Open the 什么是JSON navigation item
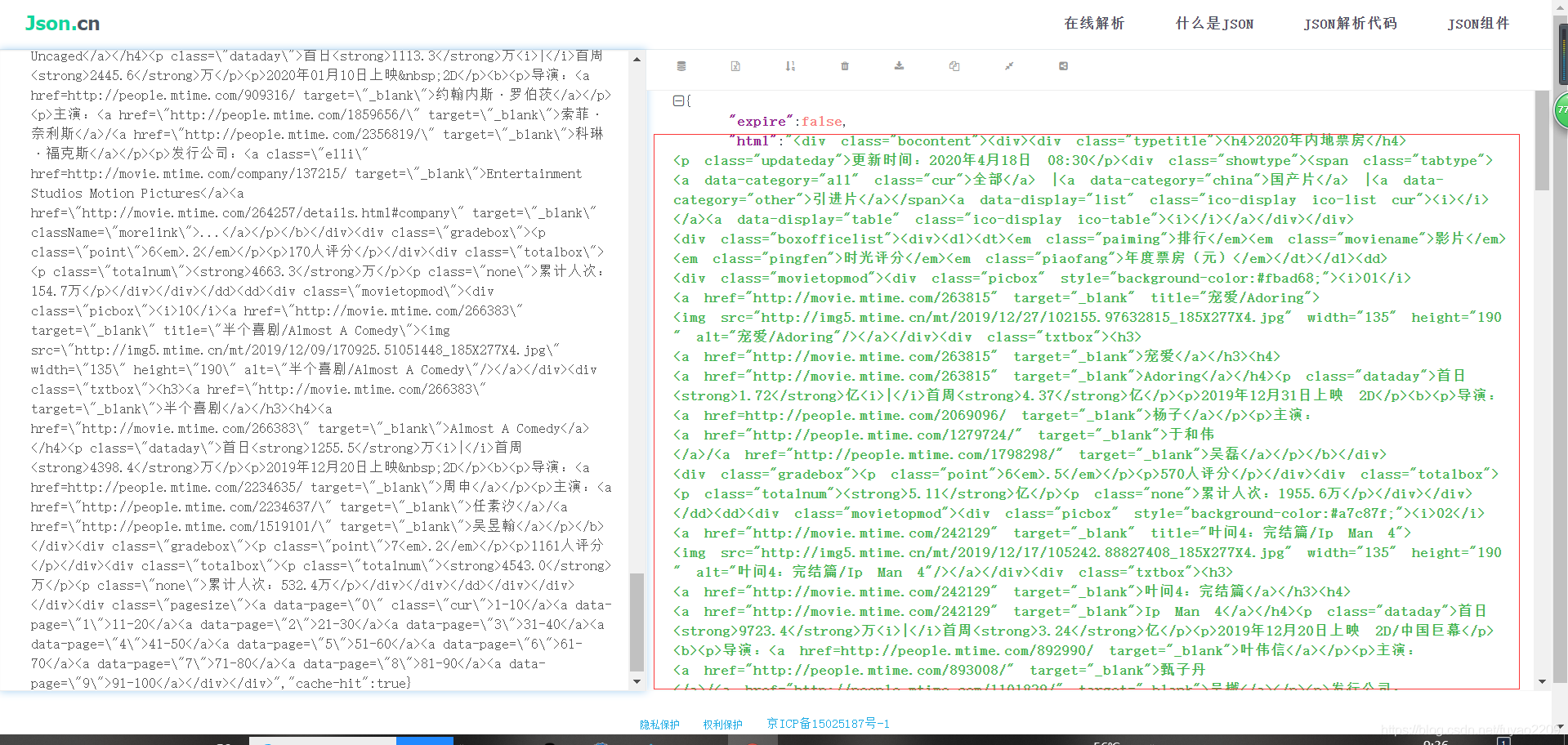The height and width of the screenshot is (745, 1568). [x=1214, y=23]
